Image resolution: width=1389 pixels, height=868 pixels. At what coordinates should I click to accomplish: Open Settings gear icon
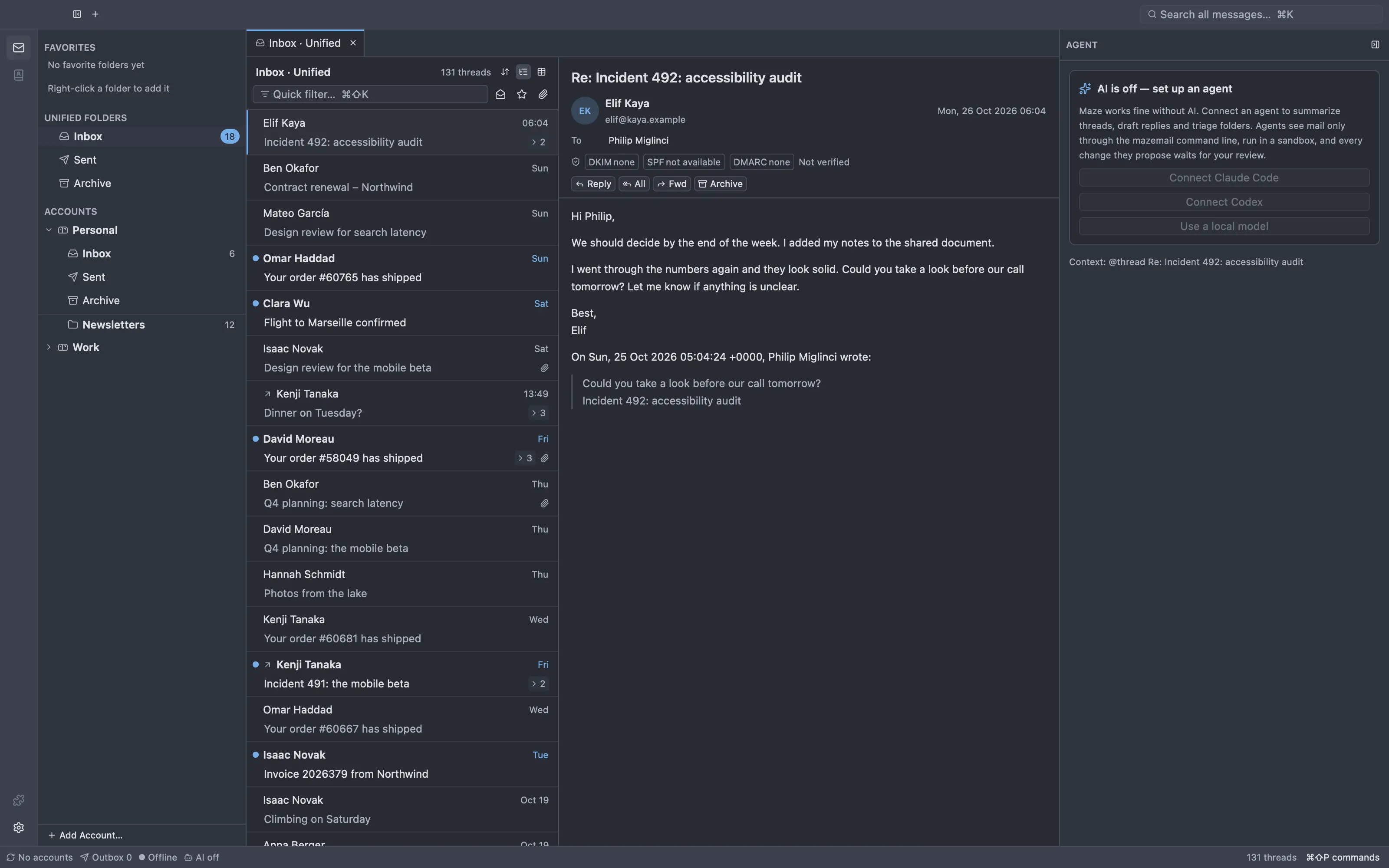coord(18,827)
